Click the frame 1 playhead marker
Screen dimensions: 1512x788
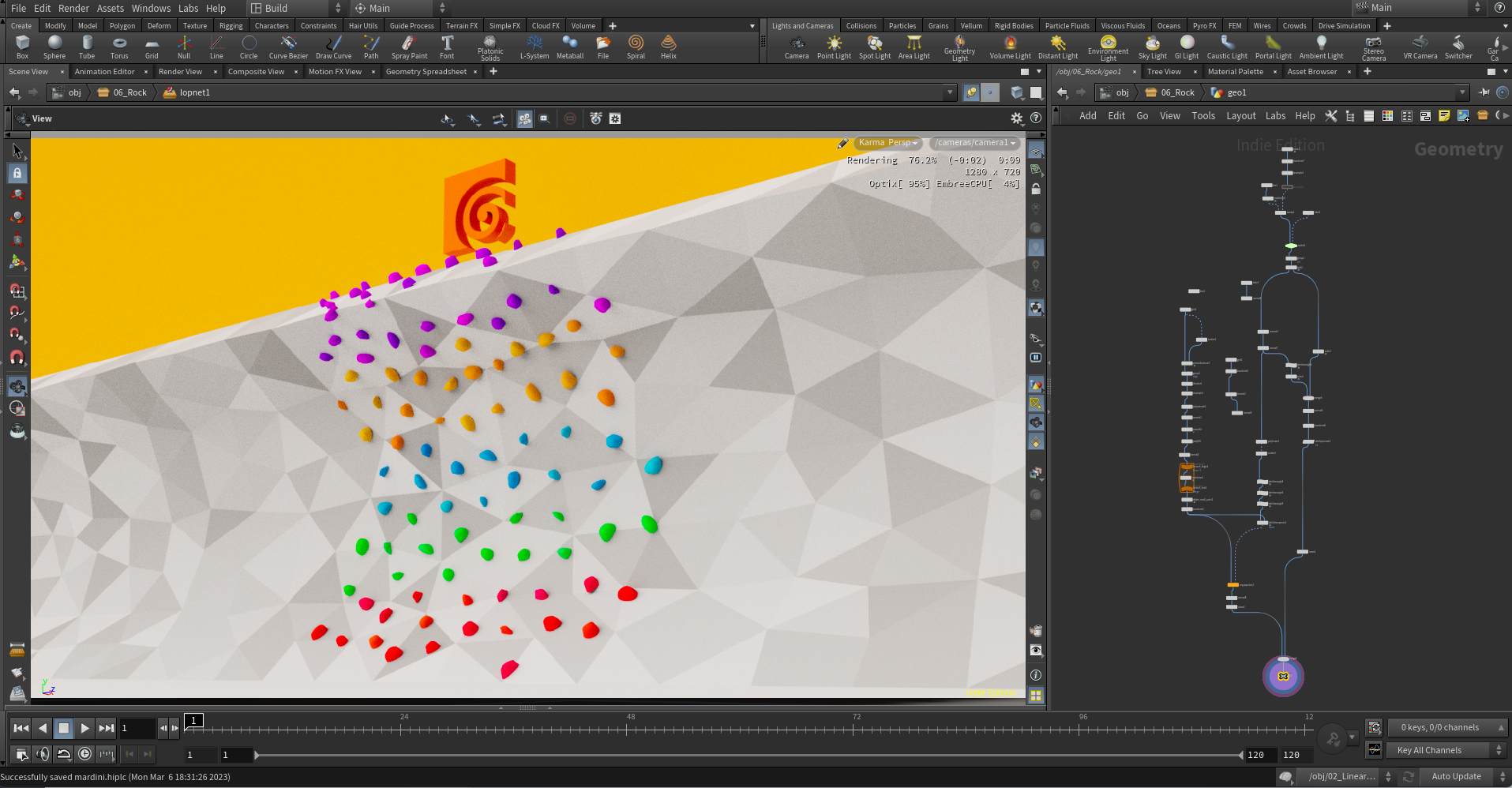tap(193, 720)
